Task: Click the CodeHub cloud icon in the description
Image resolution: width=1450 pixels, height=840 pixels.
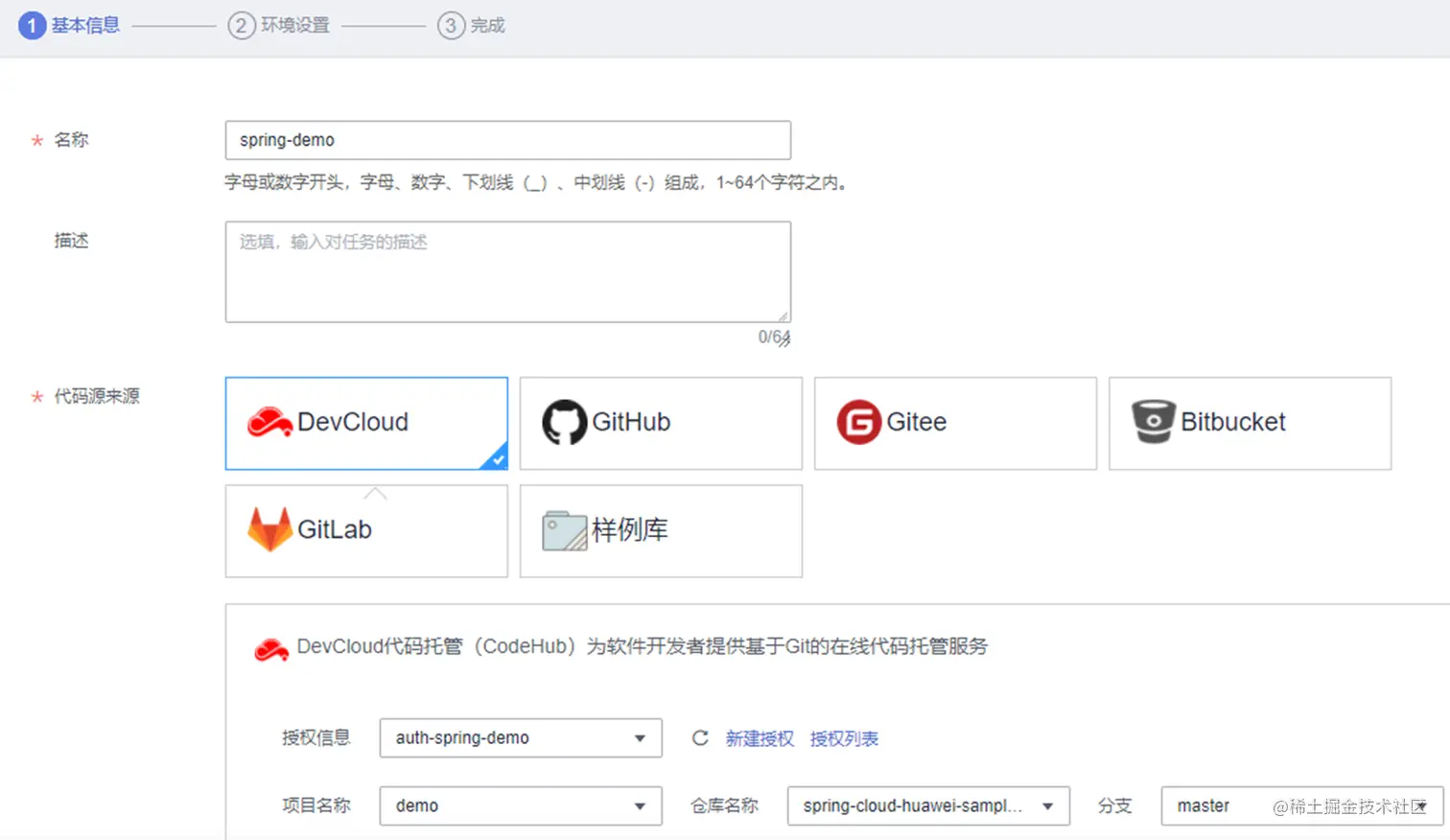Action: pos(271,649)
